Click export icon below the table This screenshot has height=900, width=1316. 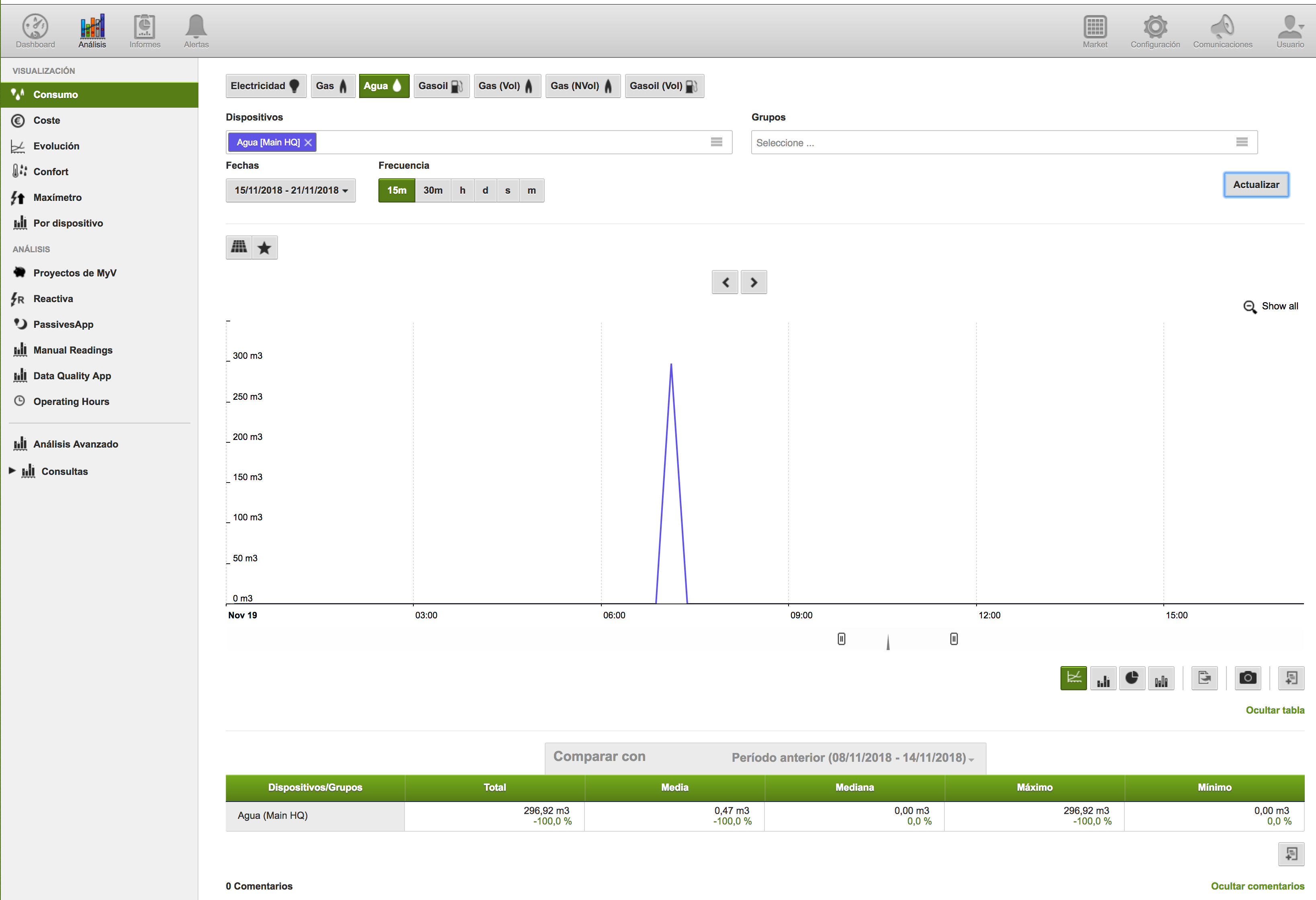[1291, 854]
